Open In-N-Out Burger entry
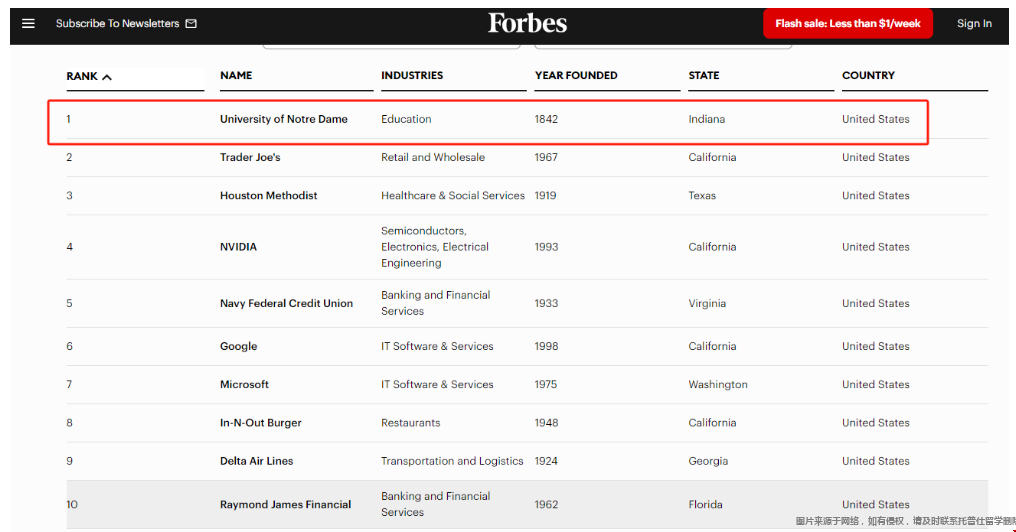Image resolution: width=1016 pixels, height=532 pixels. [x=260, y=422]
